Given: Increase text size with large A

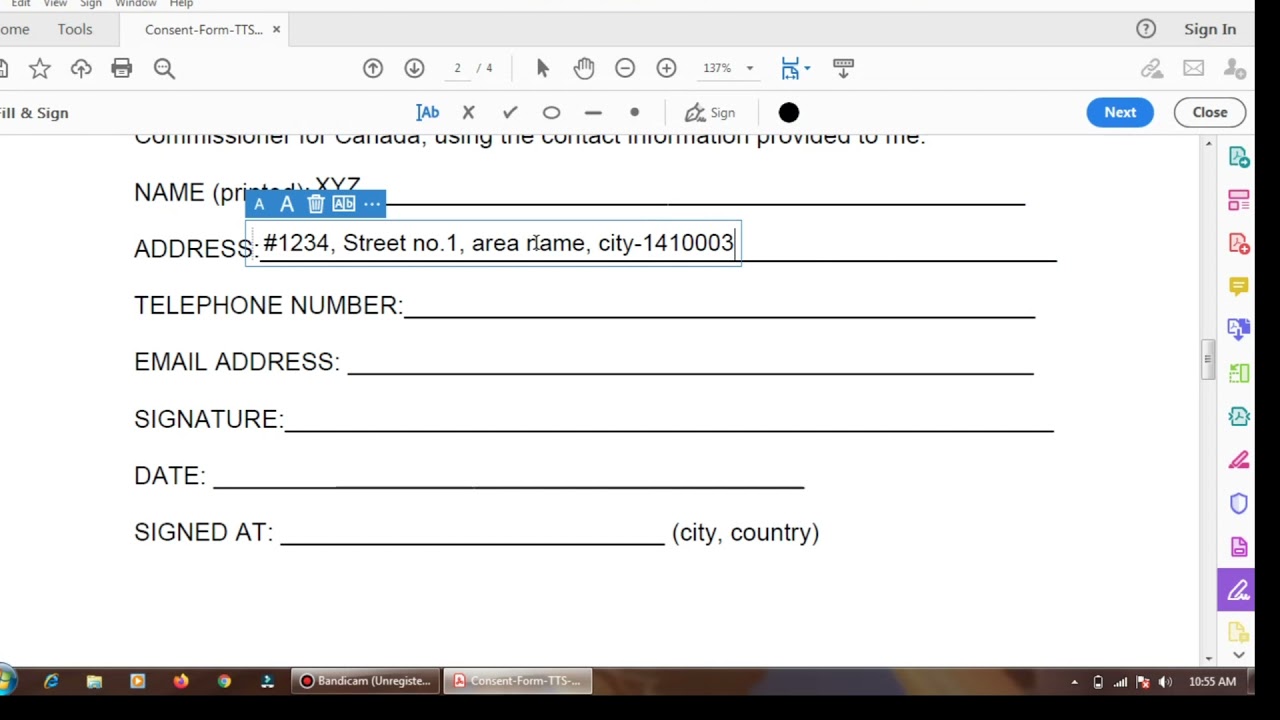Looking at the screenshot, I should [x=287, y=204].
